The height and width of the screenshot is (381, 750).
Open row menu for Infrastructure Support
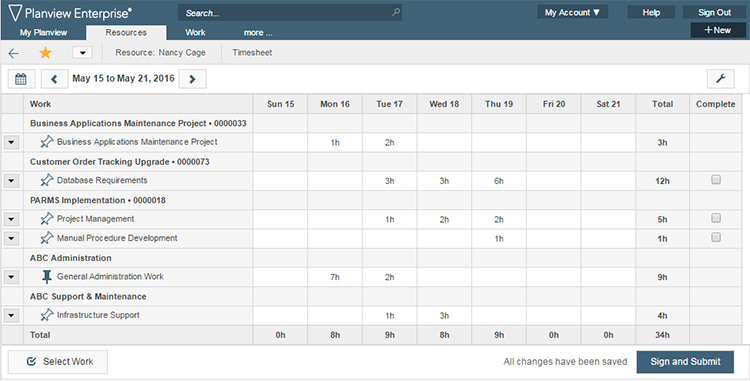pos(11,316)
